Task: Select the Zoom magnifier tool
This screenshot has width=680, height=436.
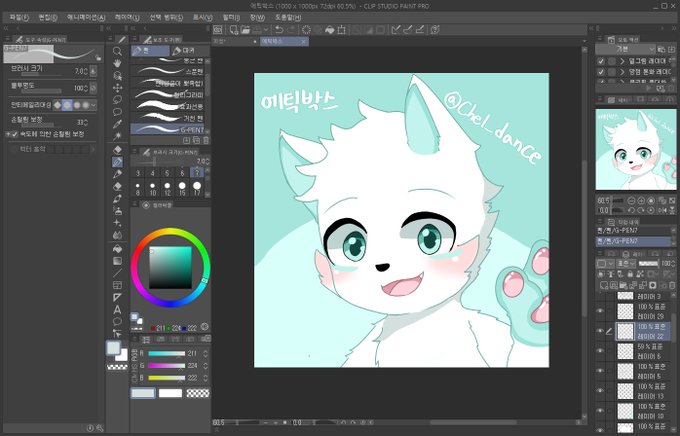Action: point(117,51)
